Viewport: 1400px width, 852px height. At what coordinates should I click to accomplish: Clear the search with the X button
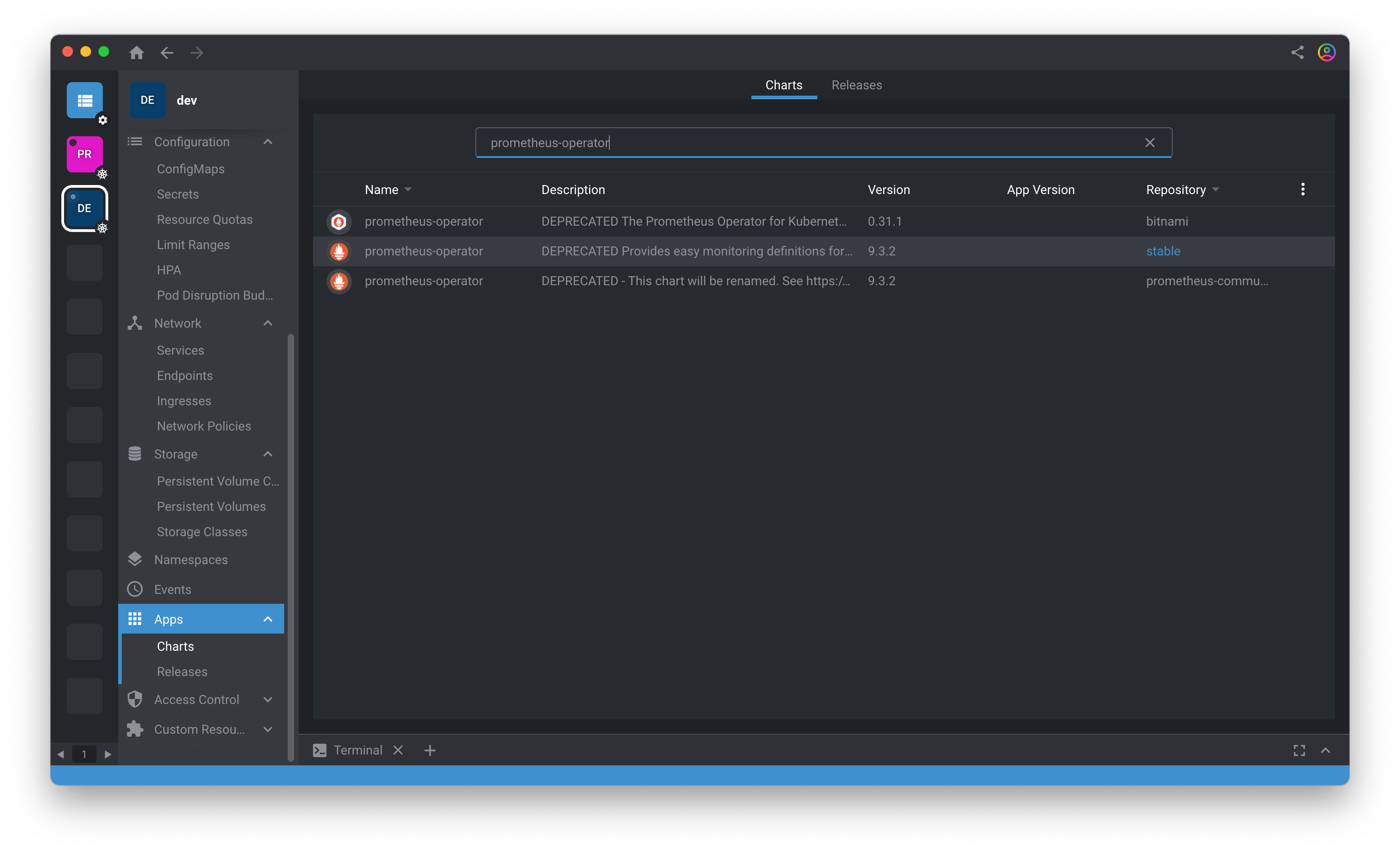click(1149, 142)
